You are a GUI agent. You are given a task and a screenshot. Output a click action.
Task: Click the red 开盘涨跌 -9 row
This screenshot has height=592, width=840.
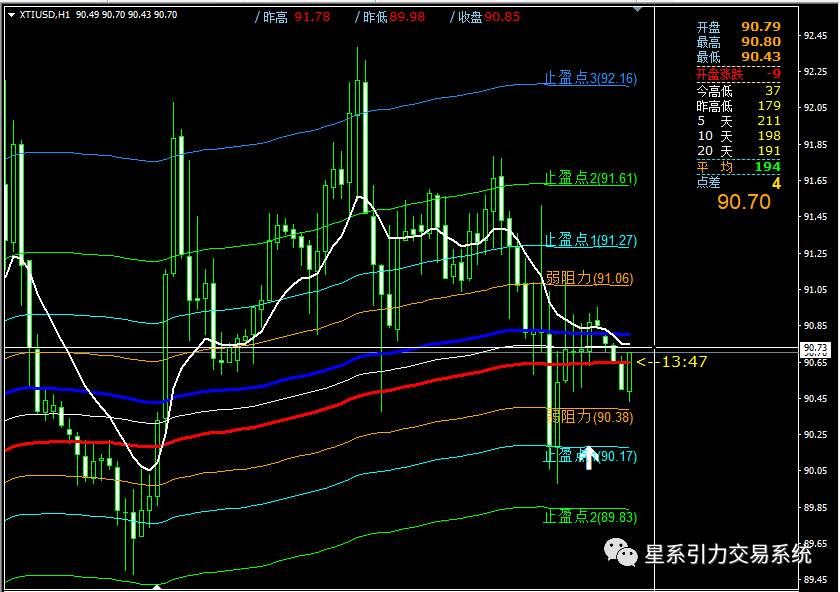[738, 73]
